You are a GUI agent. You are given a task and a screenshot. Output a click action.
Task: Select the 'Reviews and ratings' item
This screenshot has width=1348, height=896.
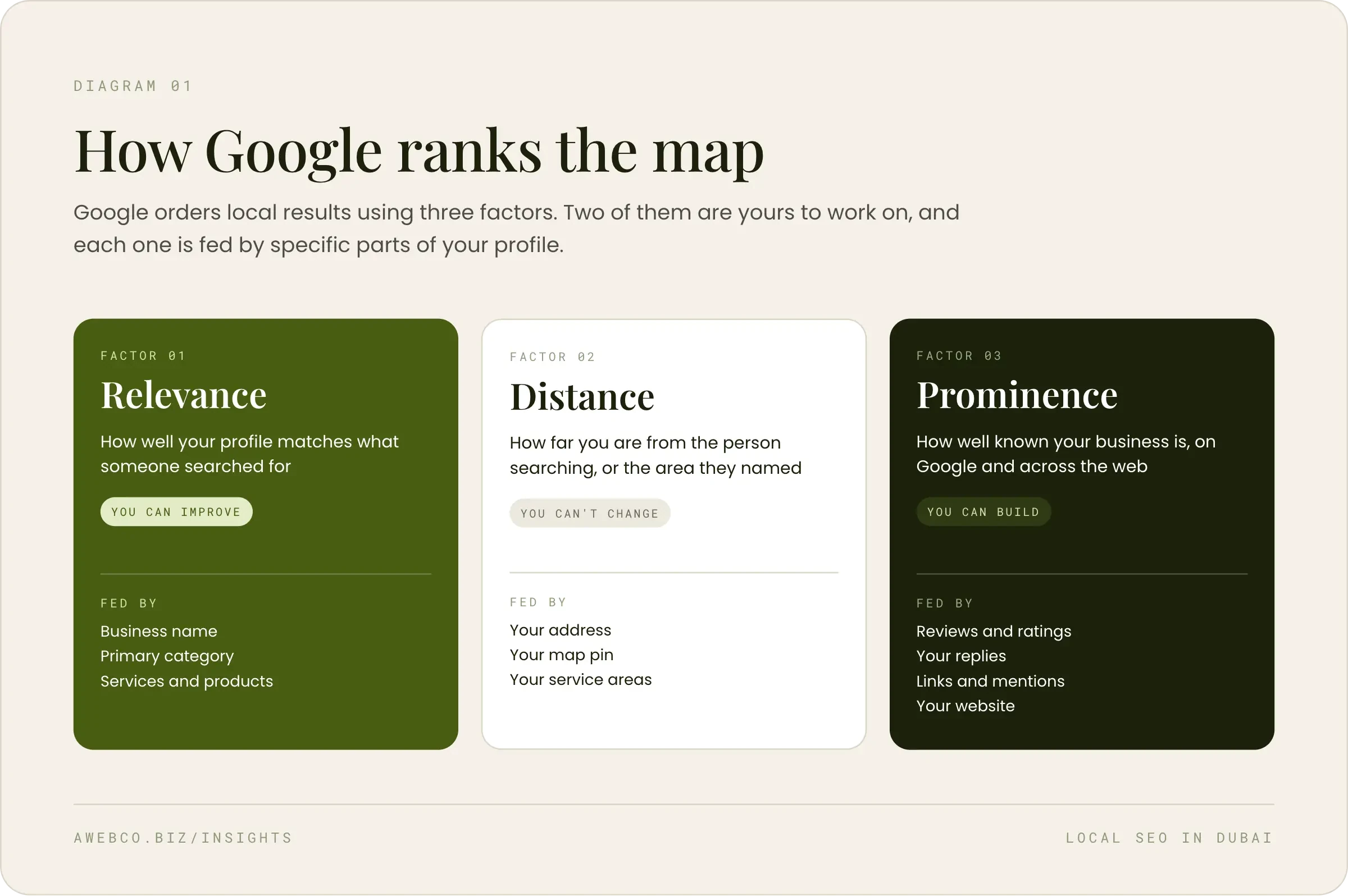(994, 632)
